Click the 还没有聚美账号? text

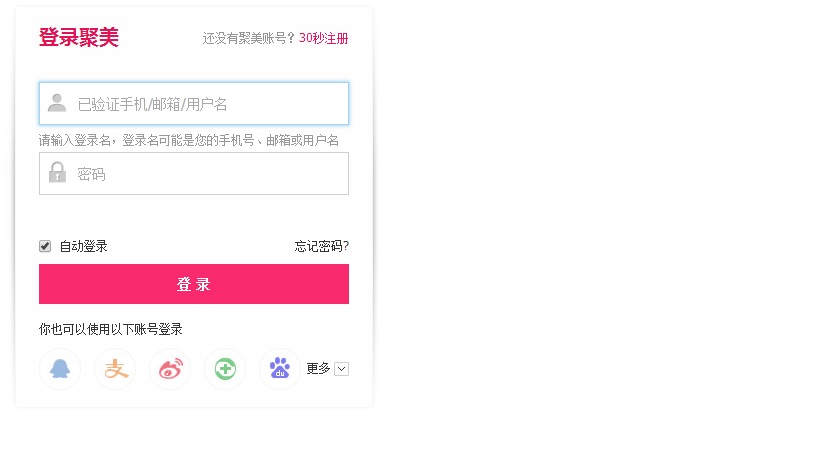point(249,38)
